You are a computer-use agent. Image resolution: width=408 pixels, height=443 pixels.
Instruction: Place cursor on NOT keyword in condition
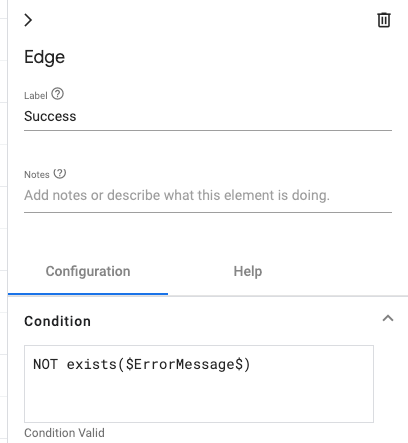45,364
